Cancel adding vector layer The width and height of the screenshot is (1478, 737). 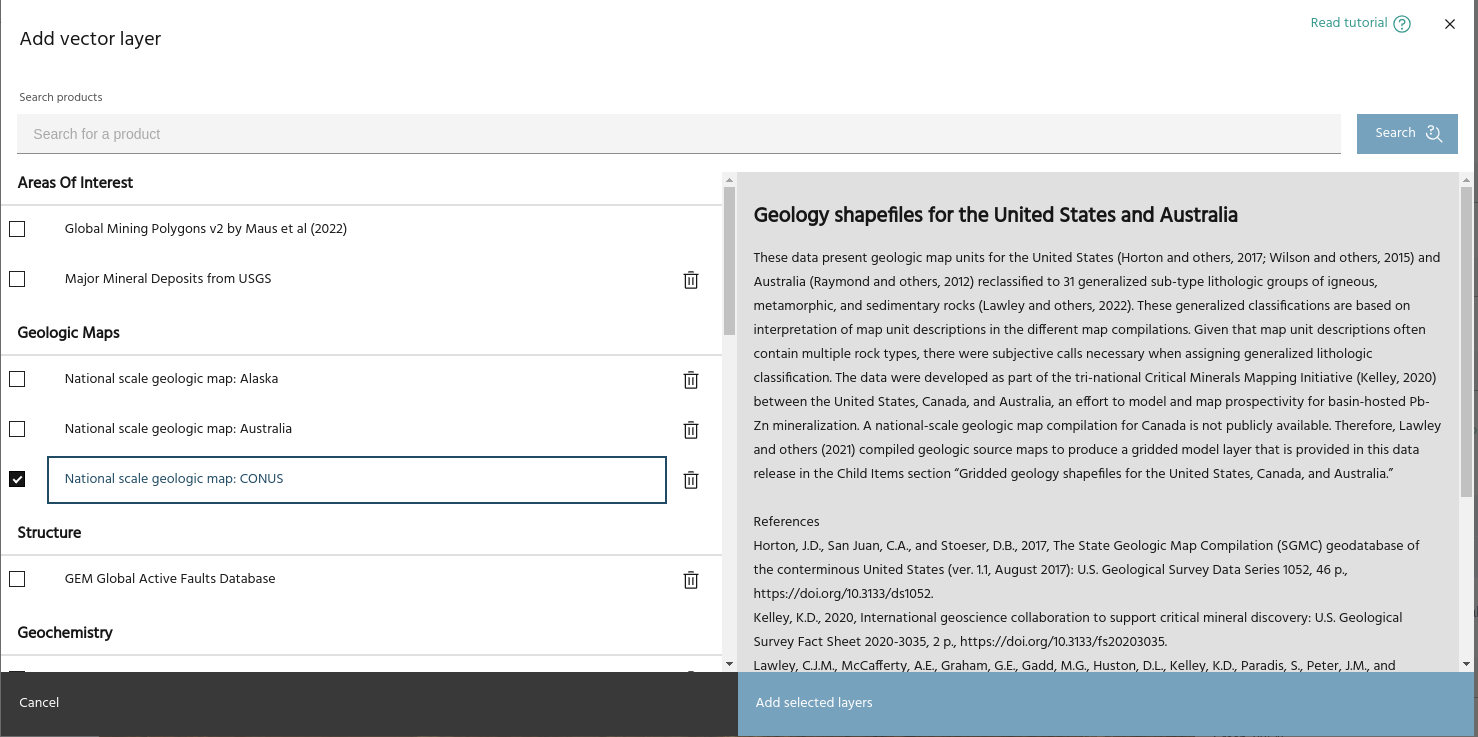tap(40, 703)
